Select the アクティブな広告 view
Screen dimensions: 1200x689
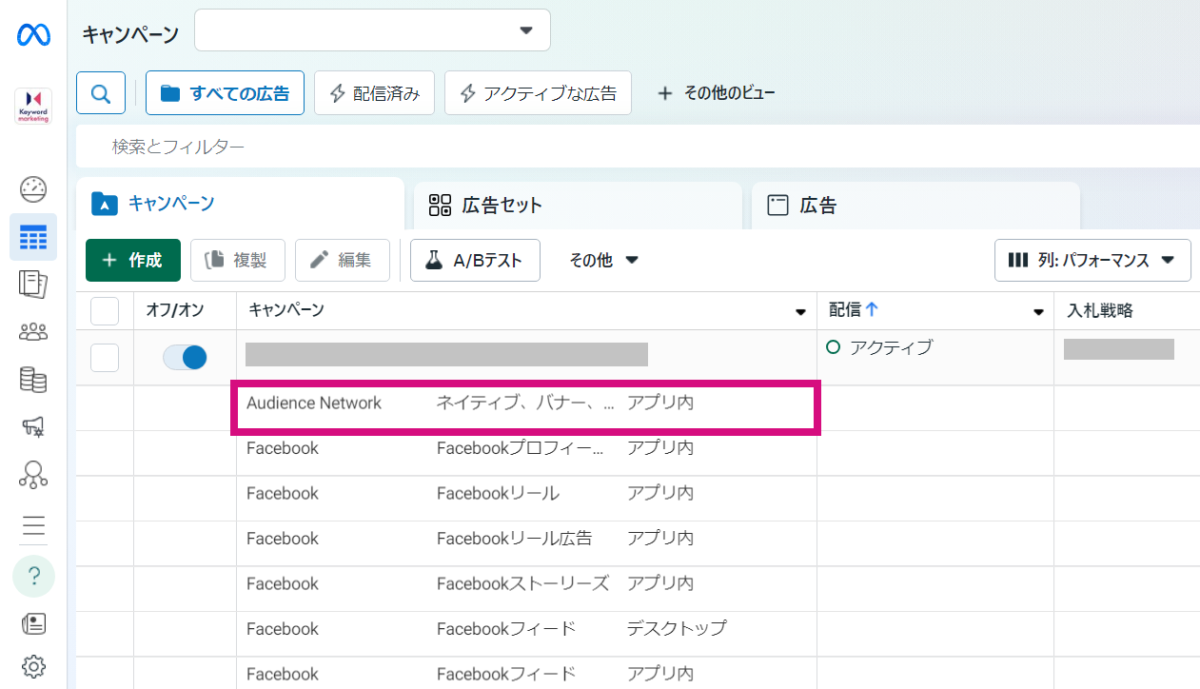[538, 93]
